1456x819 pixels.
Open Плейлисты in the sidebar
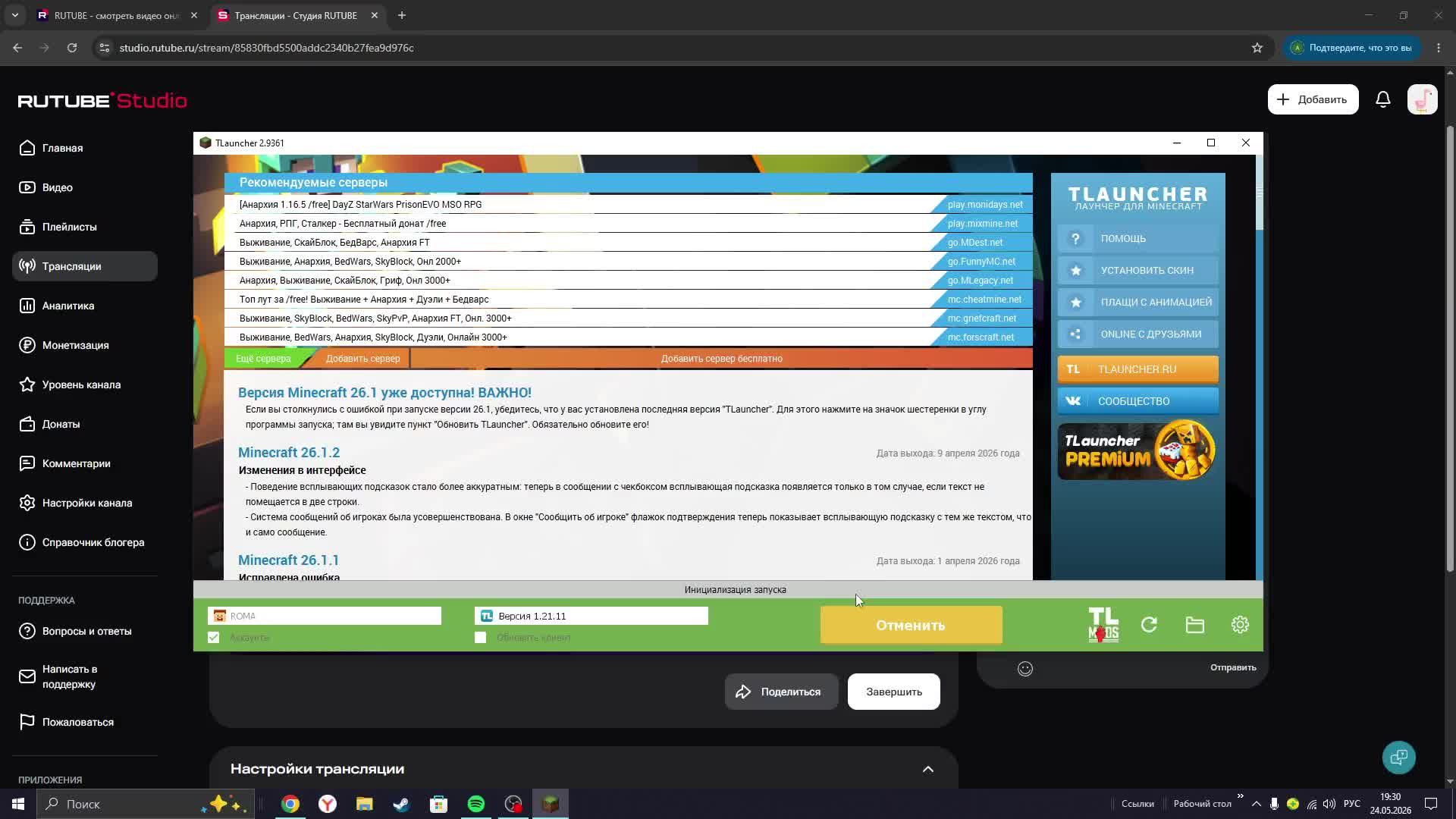(x=85, y=227)
